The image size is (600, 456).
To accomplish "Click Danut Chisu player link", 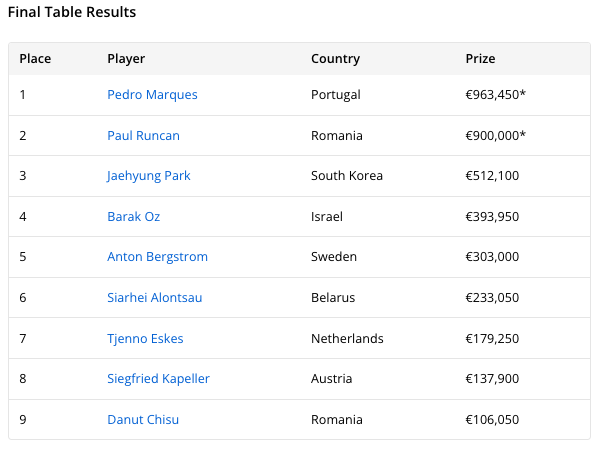I will point(143,420).
